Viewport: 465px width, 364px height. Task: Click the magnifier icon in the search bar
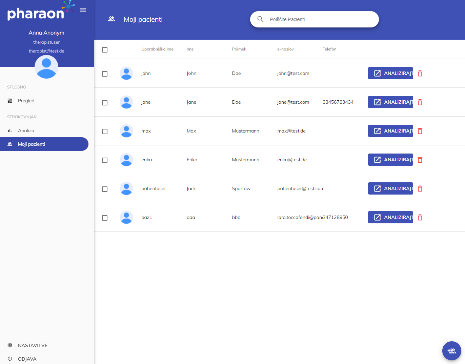(260, 19)
